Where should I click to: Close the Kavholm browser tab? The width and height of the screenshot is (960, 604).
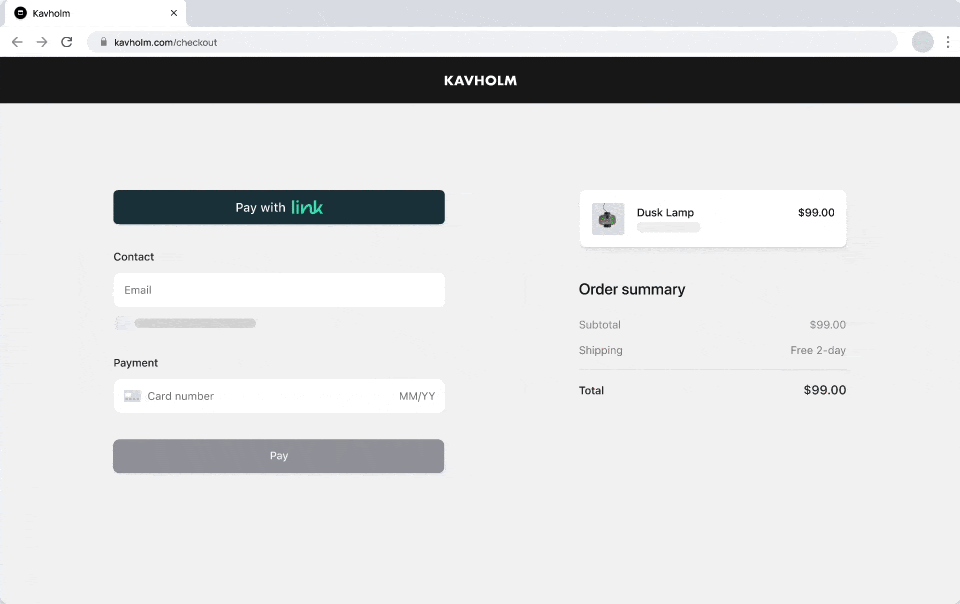(x=174, y=13)
